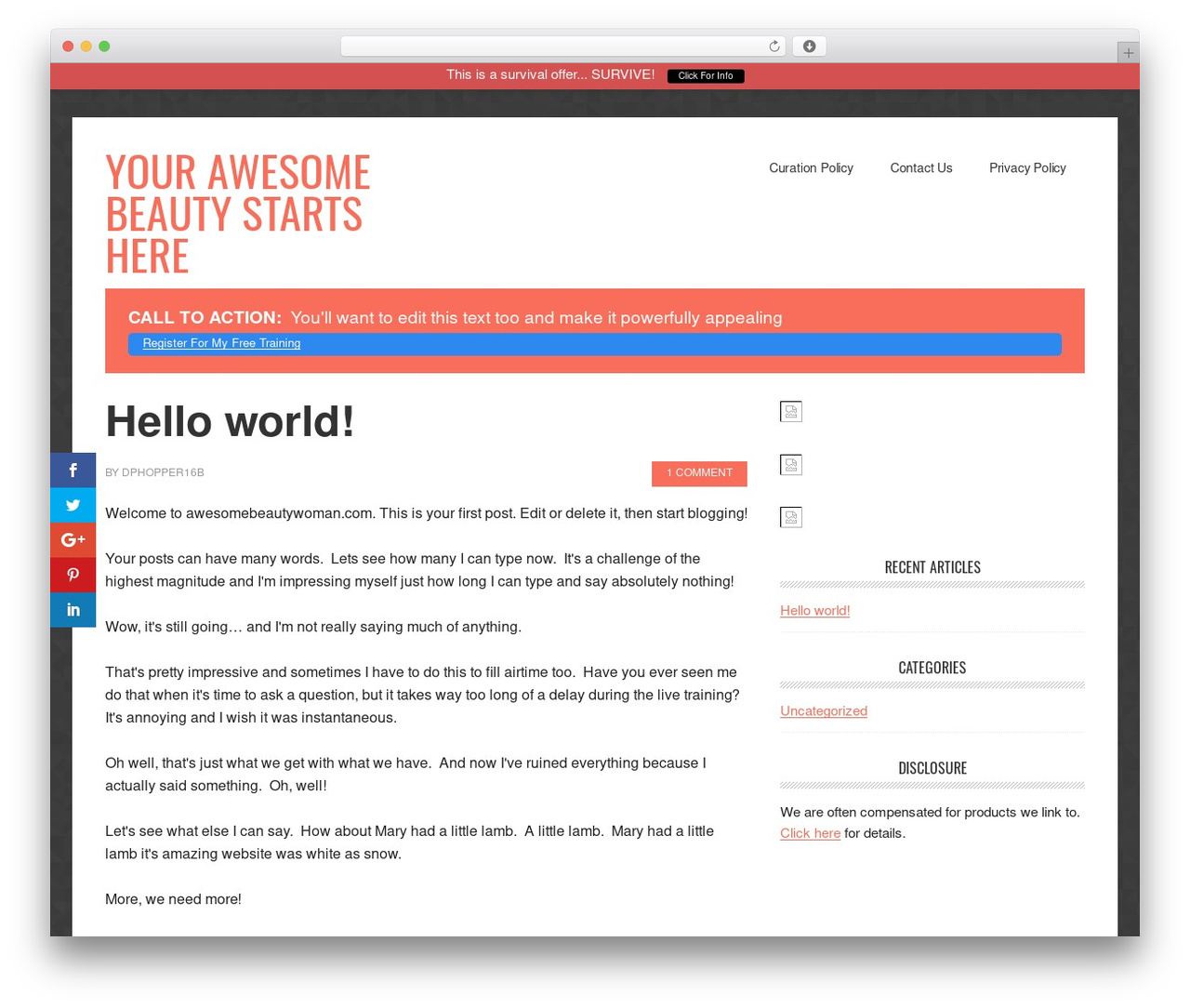Click the 'More, we need more!' paragraph
1190x1008 pixels.
[173, 899]
